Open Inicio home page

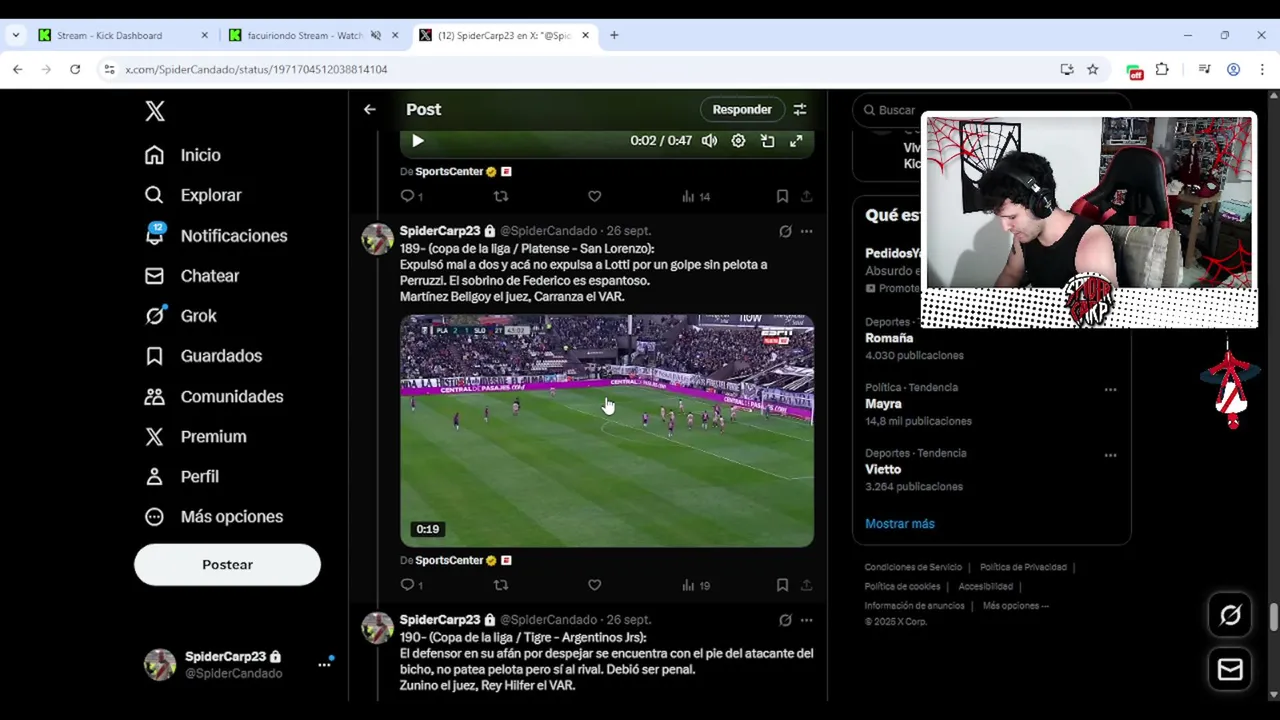tap(183, 155)
